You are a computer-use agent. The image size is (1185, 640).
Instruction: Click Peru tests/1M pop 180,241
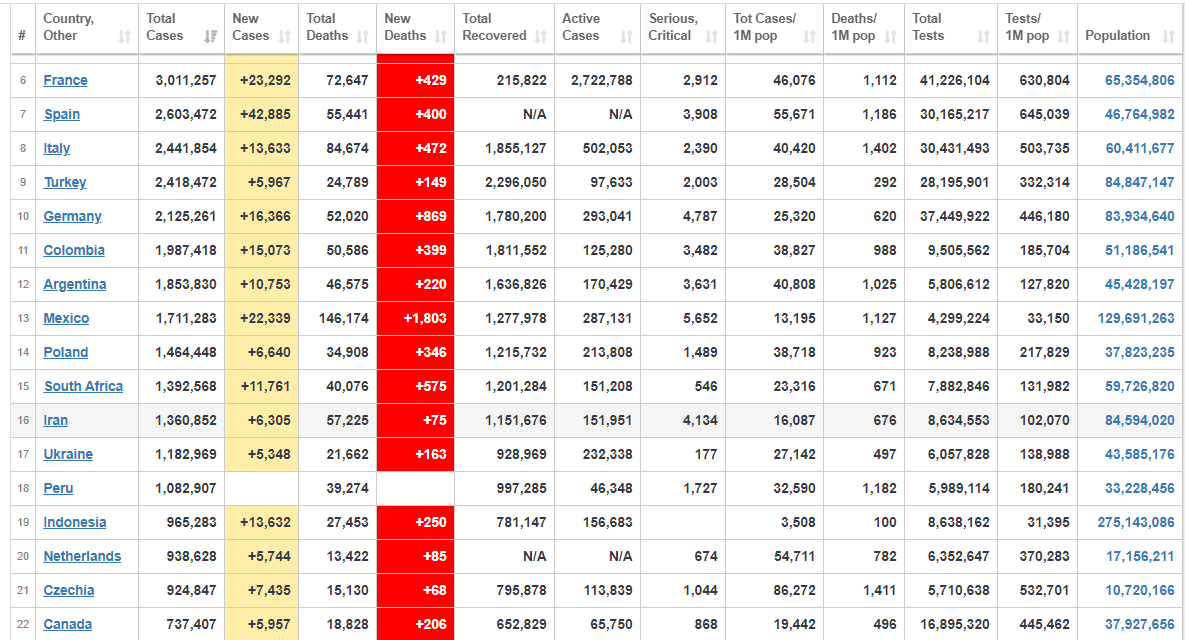[x=1044, y=488]
